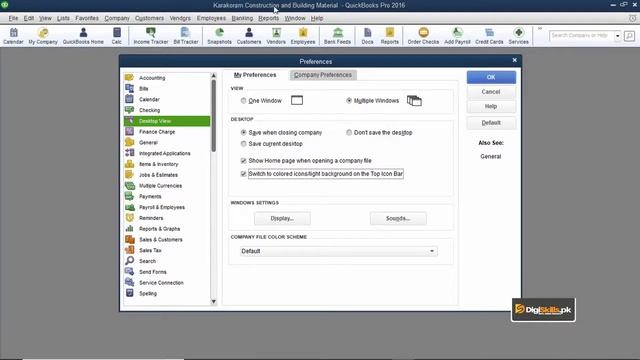Open Credit Cards icon

point(489,36)
